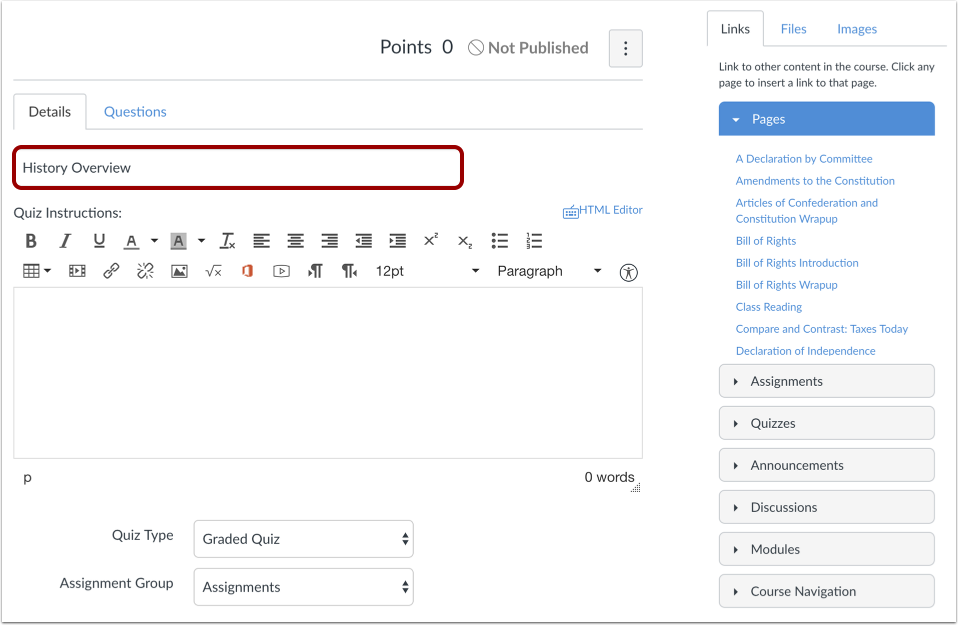Click the background color button
958x625 pixels.
[178, 241]
